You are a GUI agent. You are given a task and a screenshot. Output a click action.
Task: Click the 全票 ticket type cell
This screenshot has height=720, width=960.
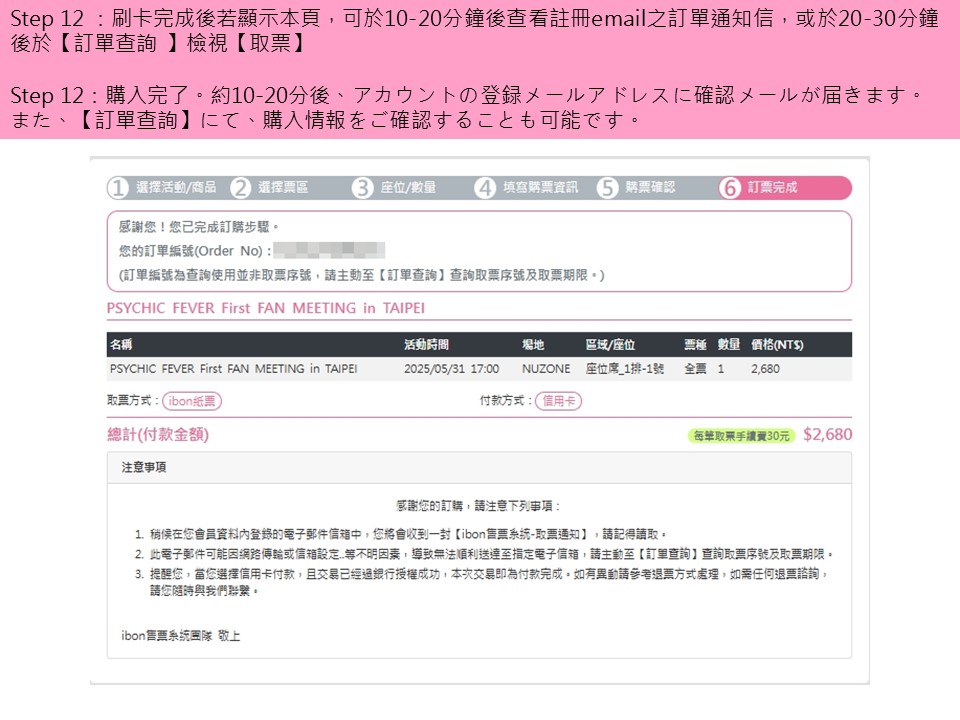696,369
